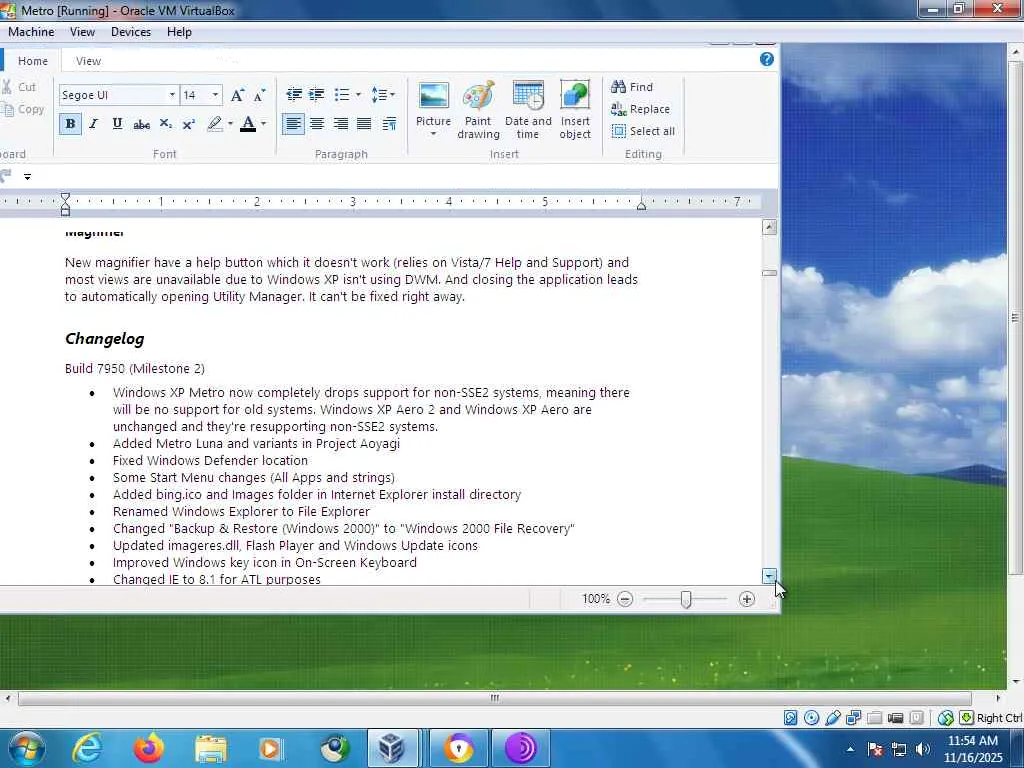
Task: Apply the text highlight color pen
Action: click(214, 123)
